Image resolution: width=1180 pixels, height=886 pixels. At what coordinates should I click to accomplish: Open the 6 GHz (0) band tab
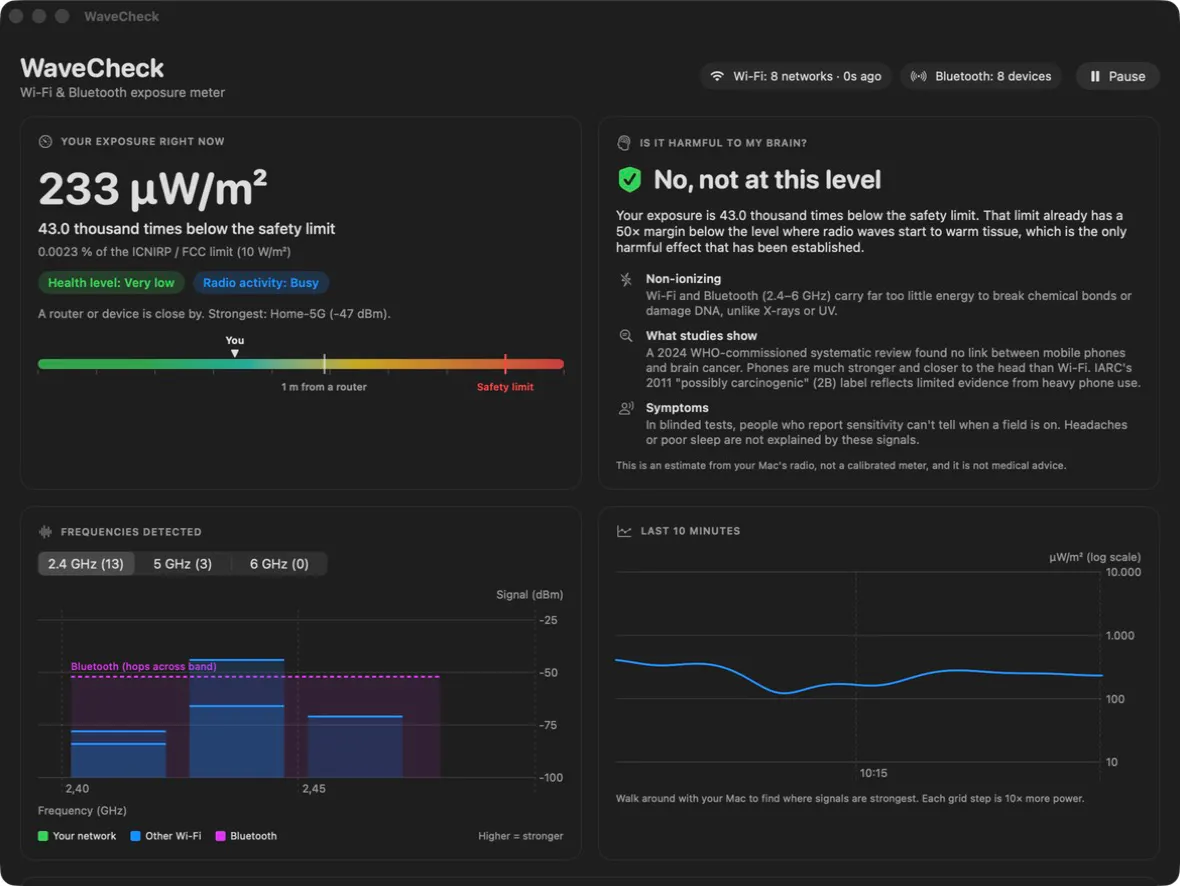[279, 564]
